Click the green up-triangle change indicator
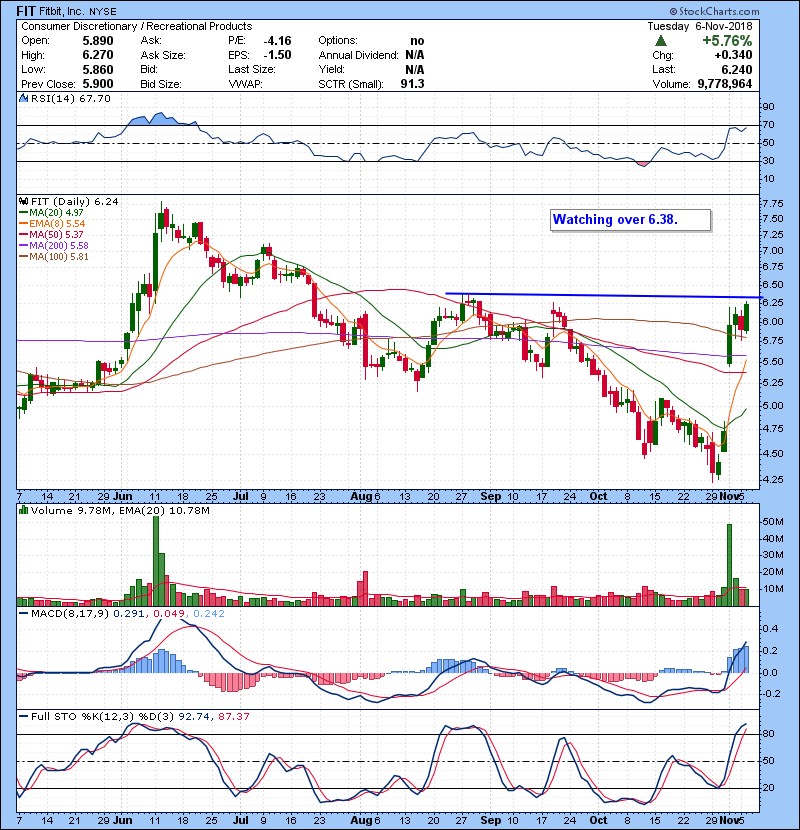The image size is (800, 830). [x=660, y=41]
